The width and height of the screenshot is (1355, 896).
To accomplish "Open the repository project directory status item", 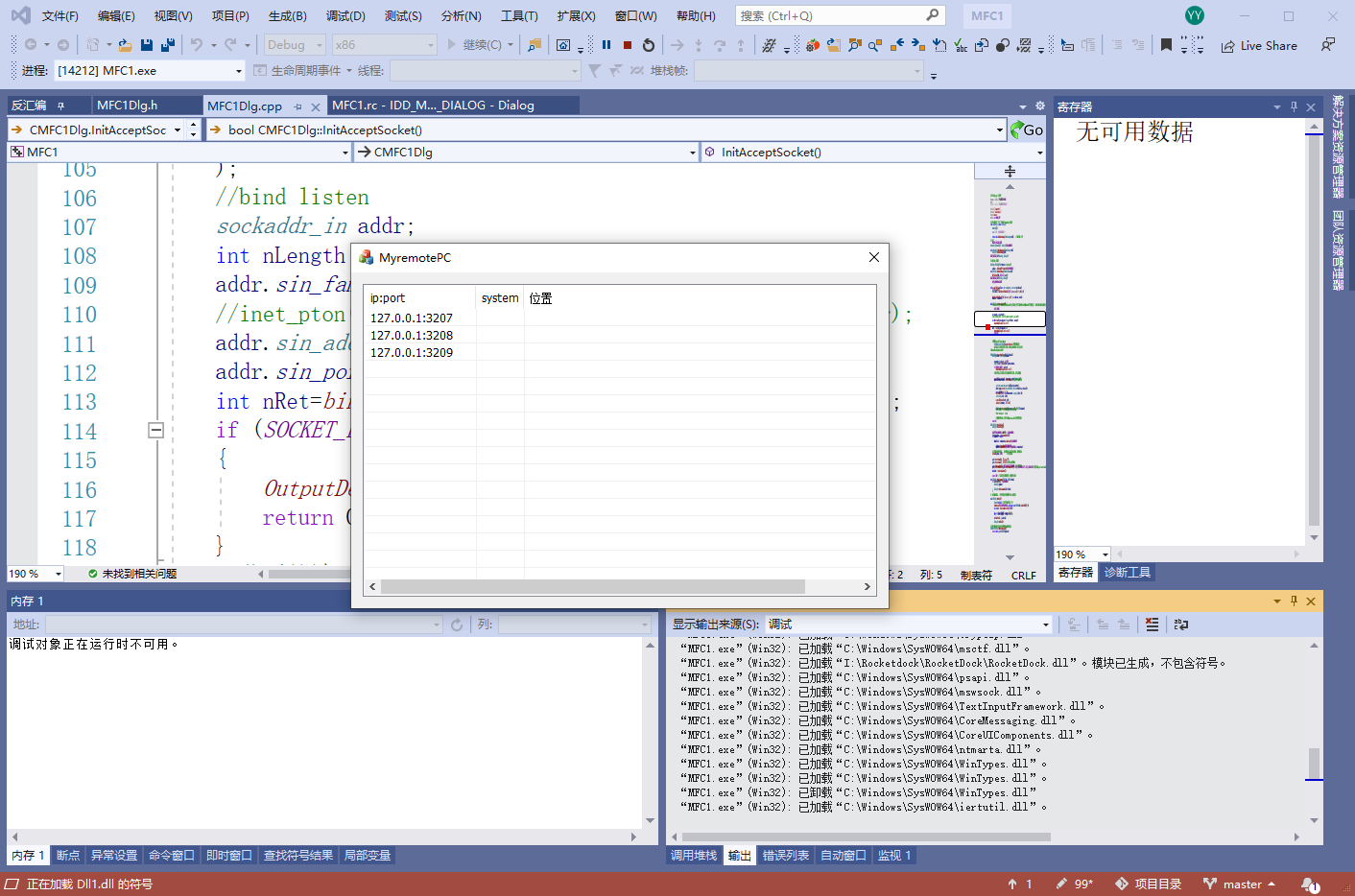I will 1149,884.
